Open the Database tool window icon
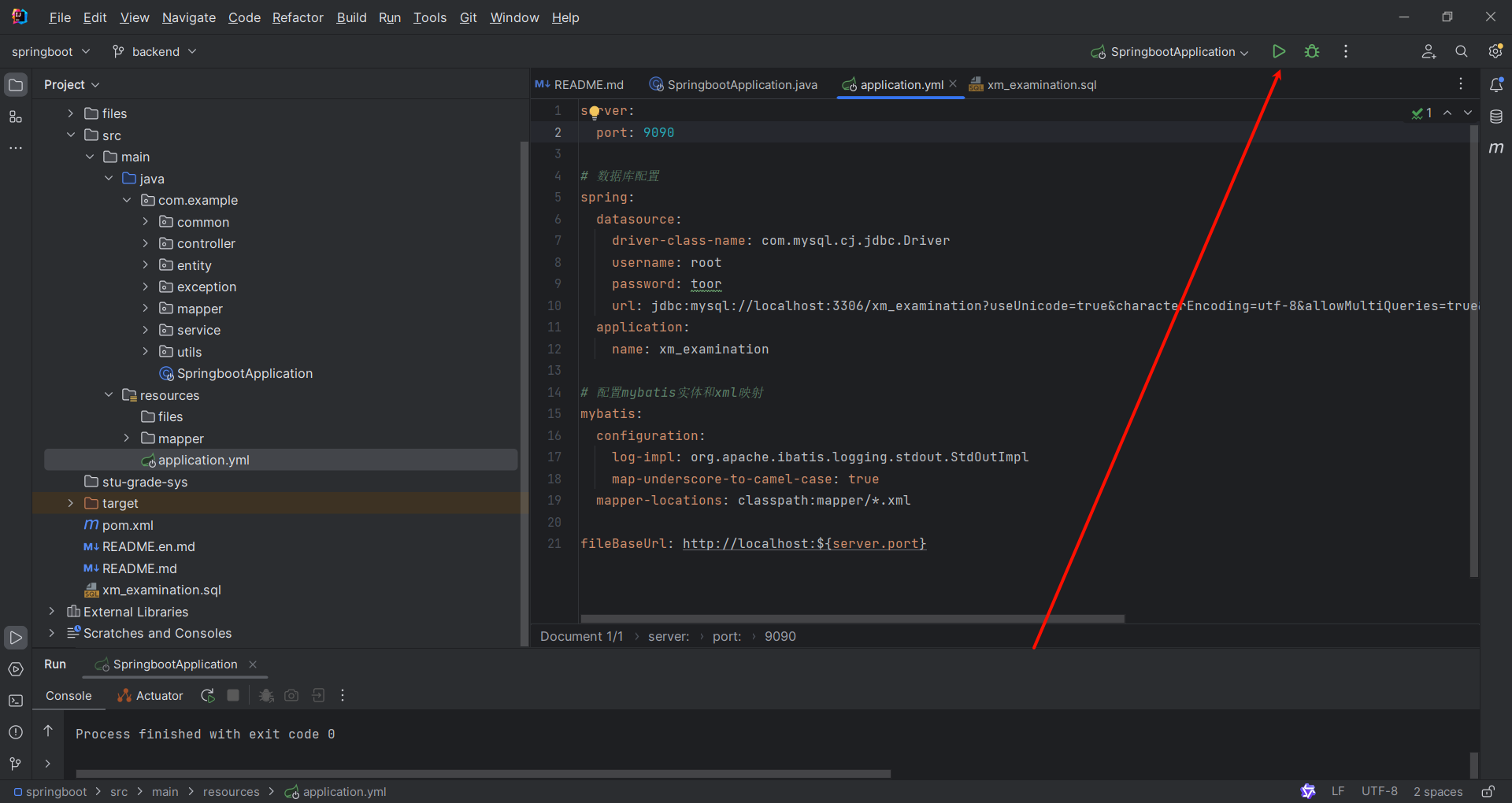The width and height of the screenshot is (1512, 803). [x=1496, y=117]
